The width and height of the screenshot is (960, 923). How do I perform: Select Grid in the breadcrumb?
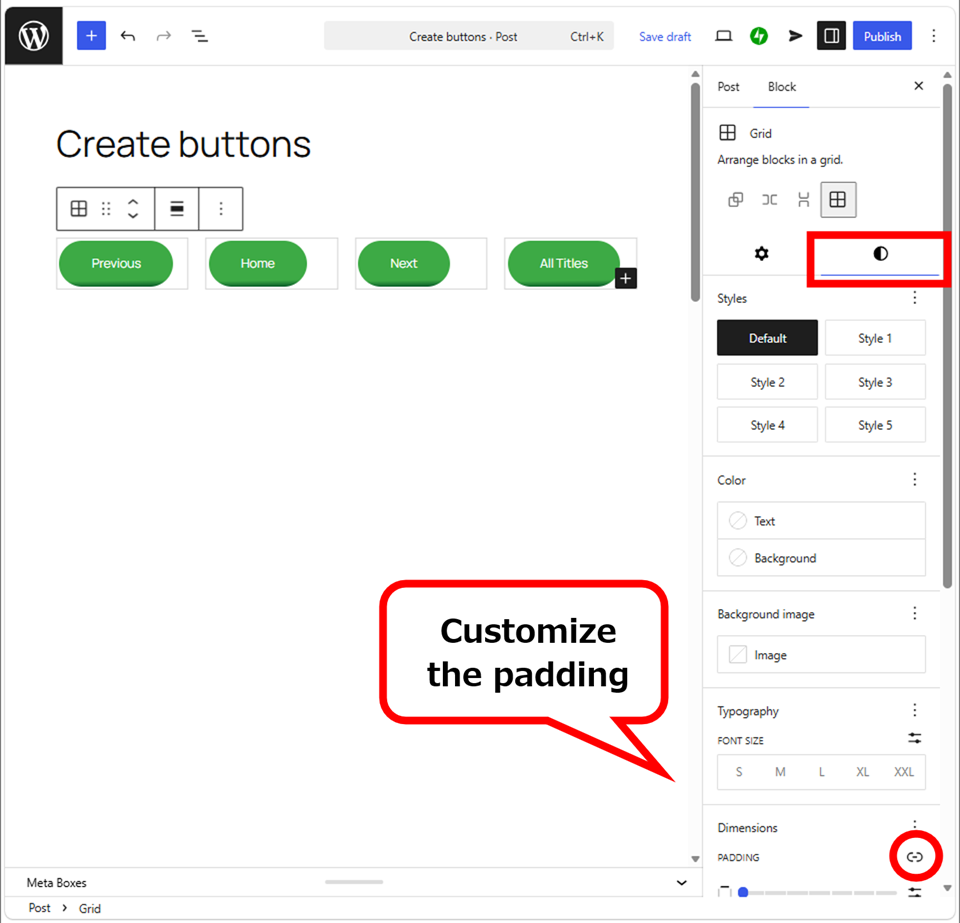(89, 908)
